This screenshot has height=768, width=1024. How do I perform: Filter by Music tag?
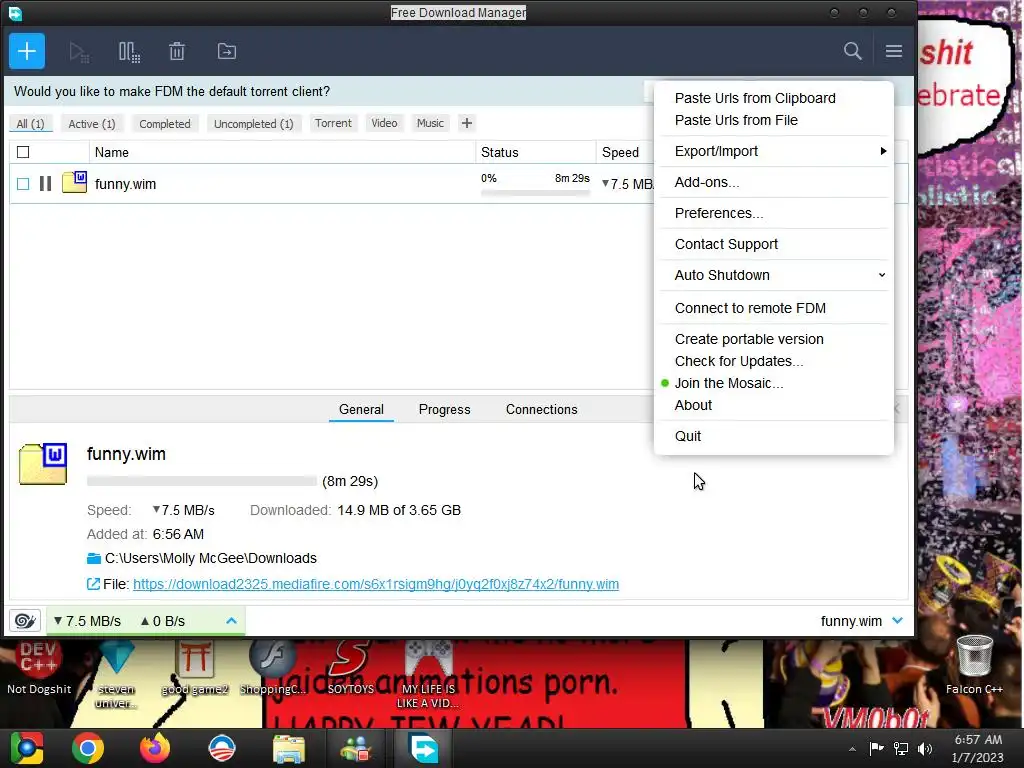430,123
